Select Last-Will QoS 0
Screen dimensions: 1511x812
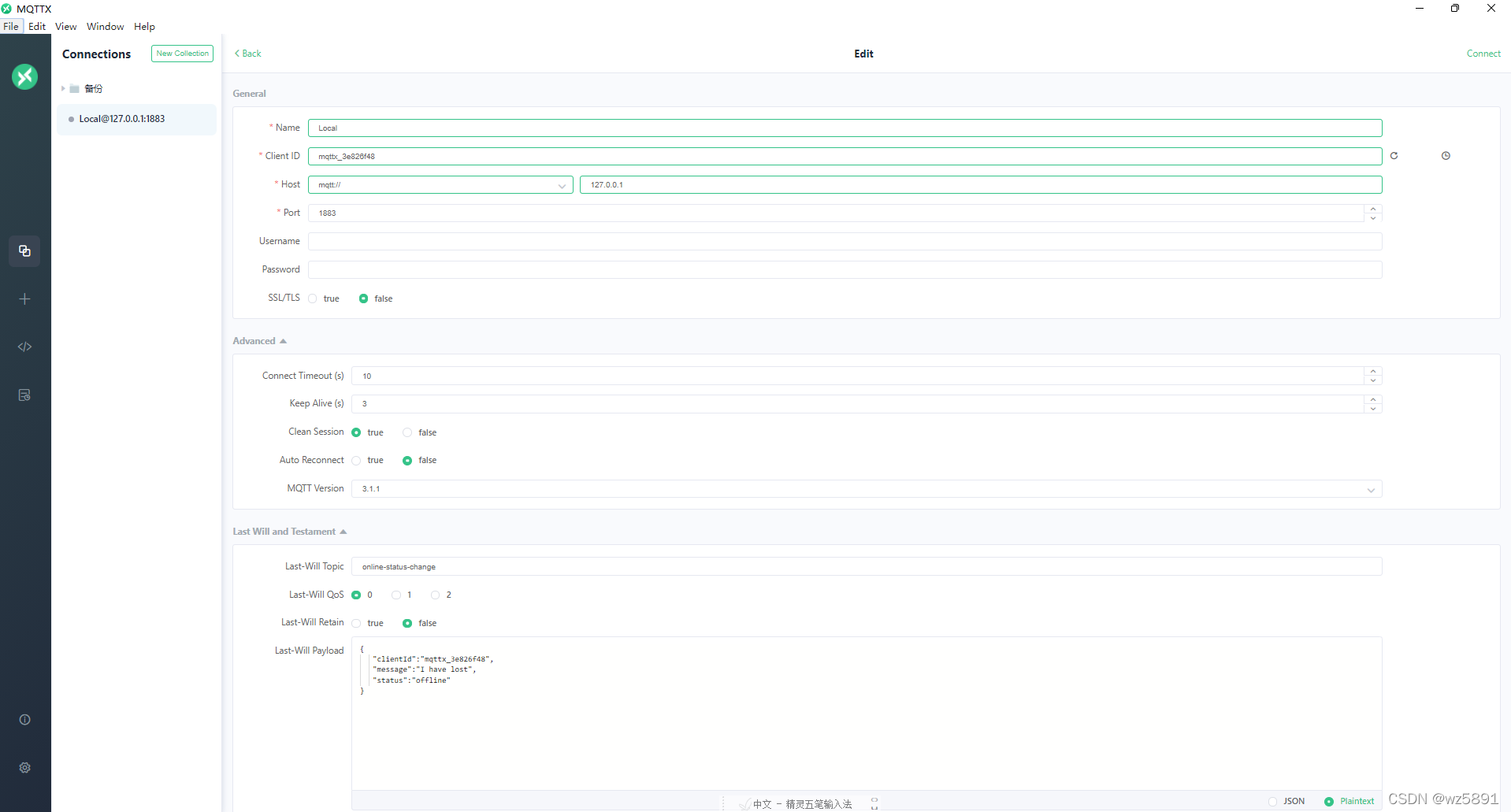coord(356,595)
